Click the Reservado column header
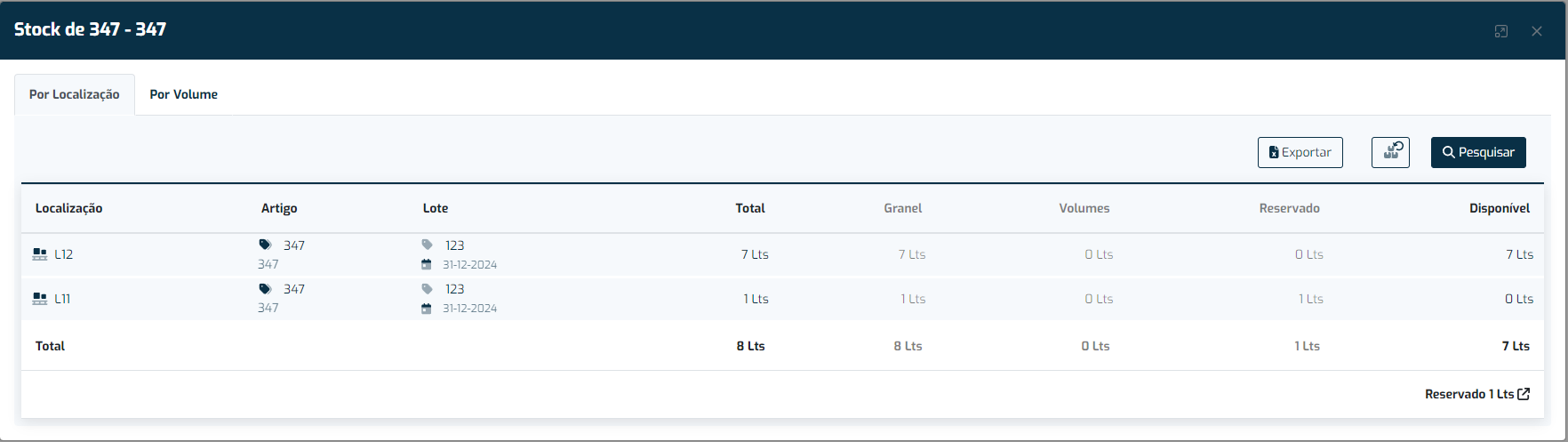The height and width of the screenshot is (442, 1568). pyautogui.click(x=1289, y=208)
